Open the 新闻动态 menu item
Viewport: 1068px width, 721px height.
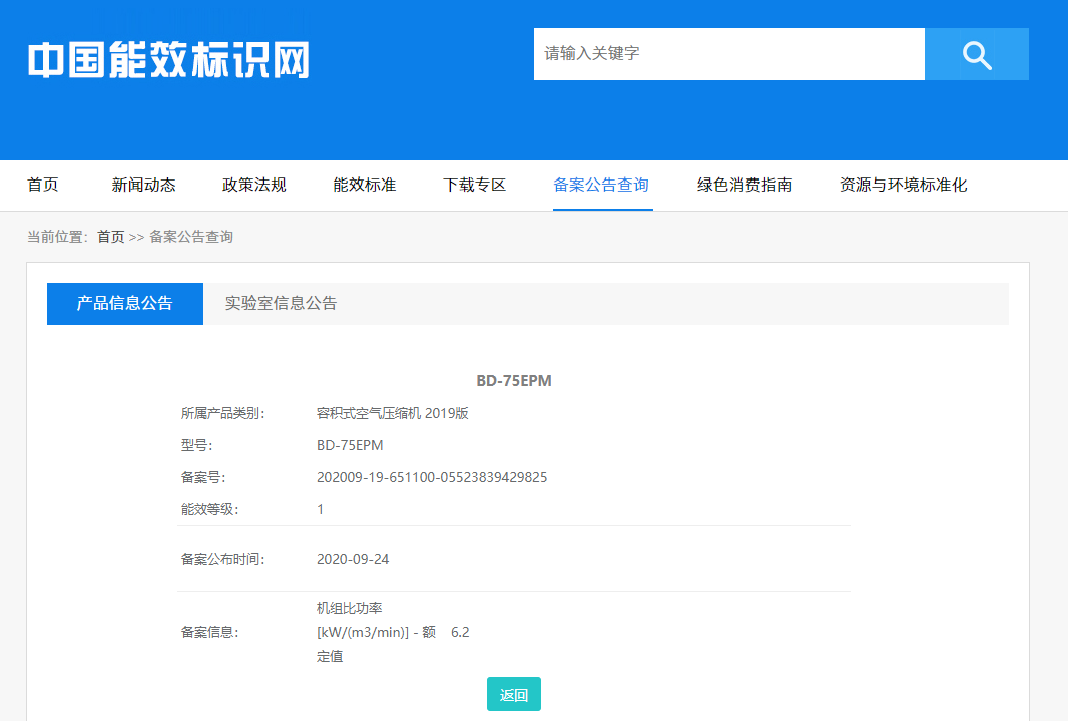(143, 185)
